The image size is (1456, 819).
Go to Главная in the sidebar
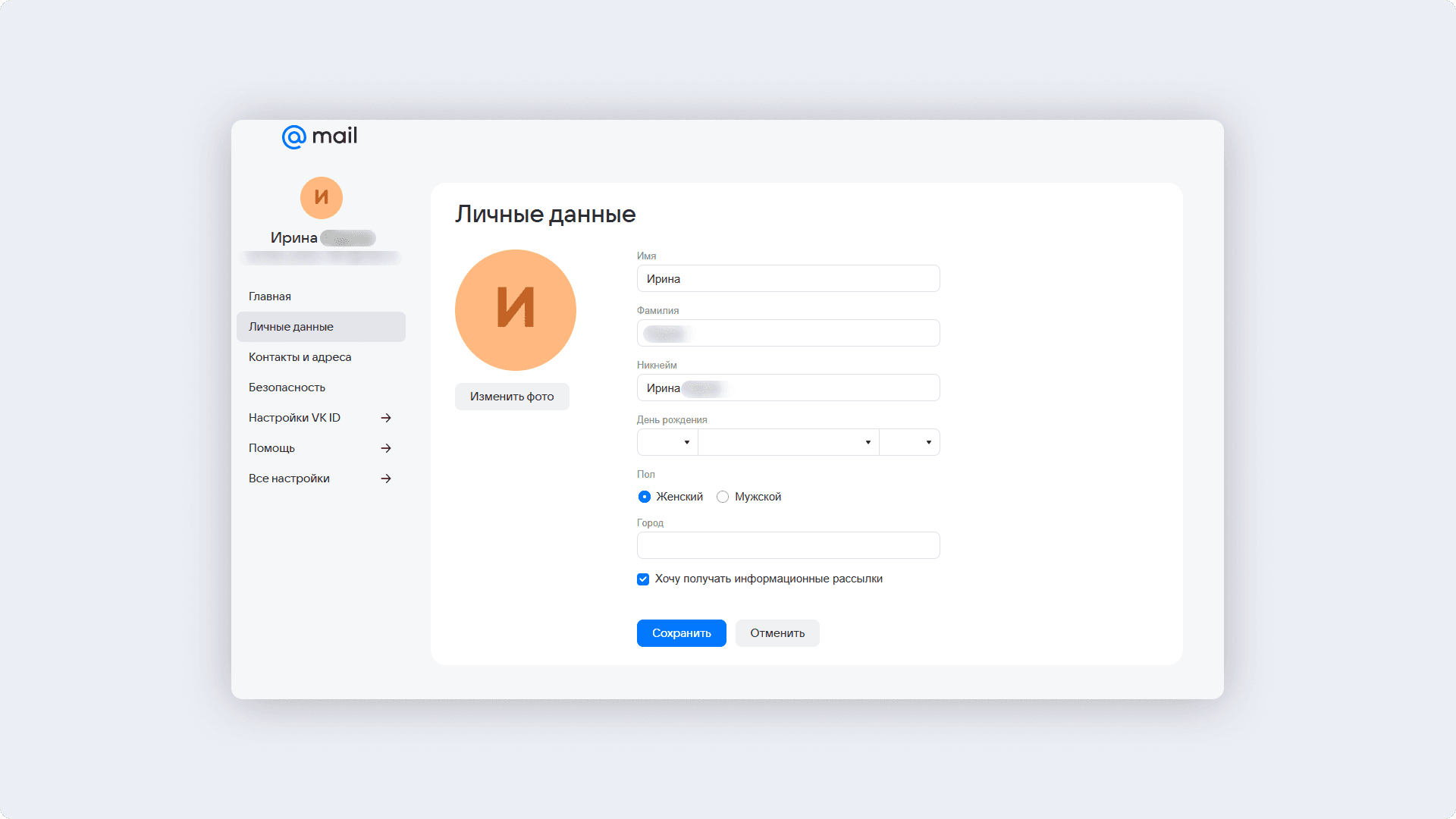tap(270, 297)
